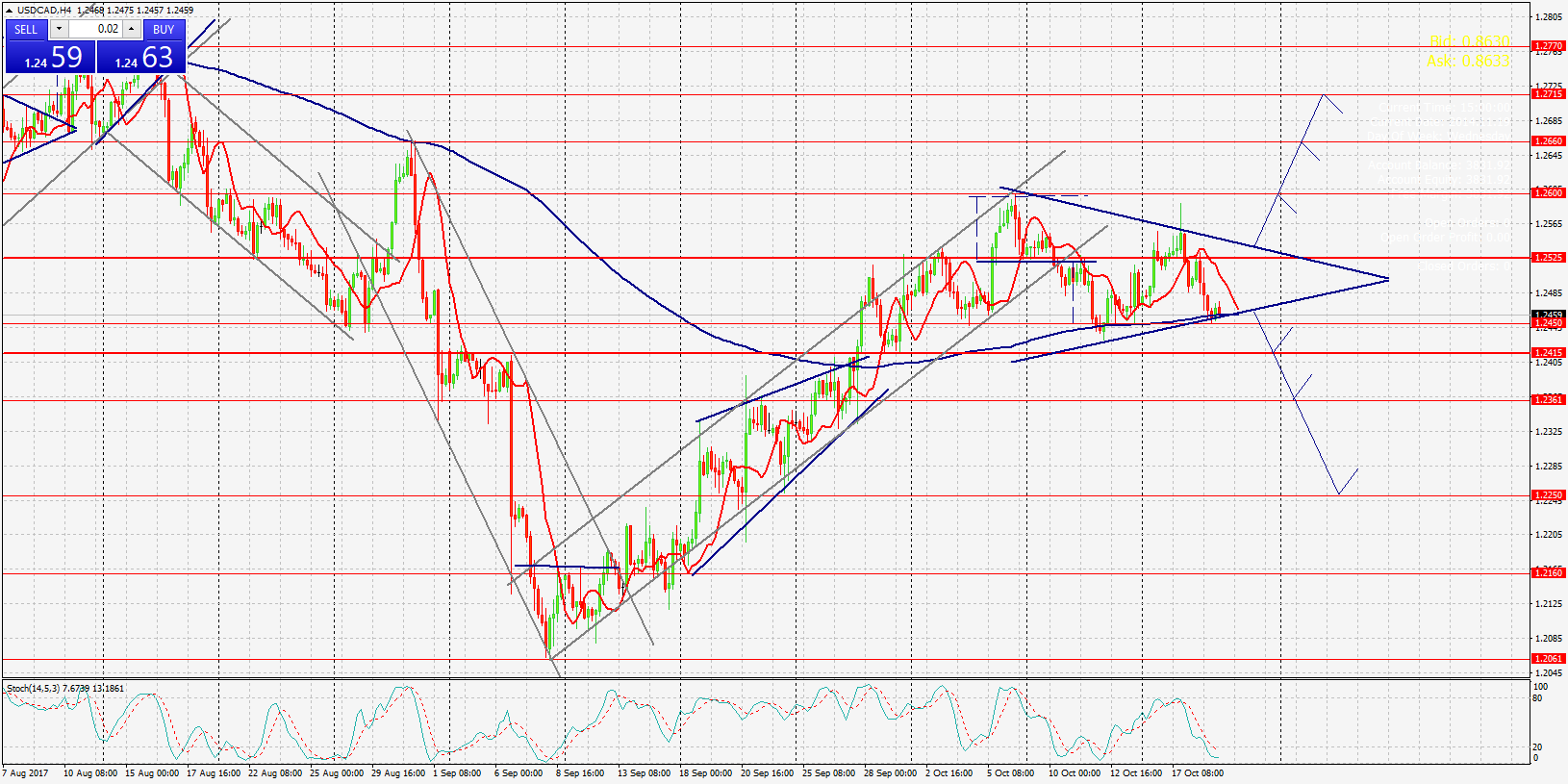The height and width of the screenshot is (784, 1568).
Task: Click the stochastic scale value 80
Action: (1537, 698)
